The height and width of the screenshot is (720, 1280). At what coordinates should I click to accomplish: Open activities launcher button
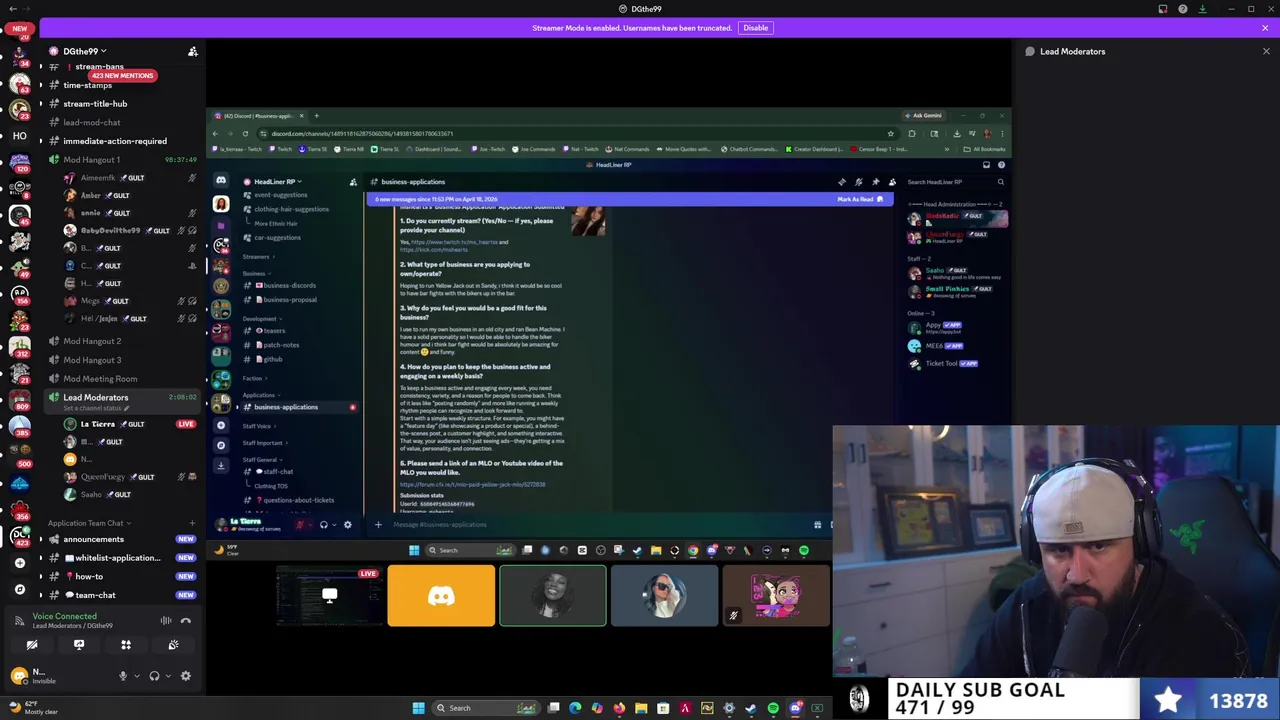[x=126, y=645]
